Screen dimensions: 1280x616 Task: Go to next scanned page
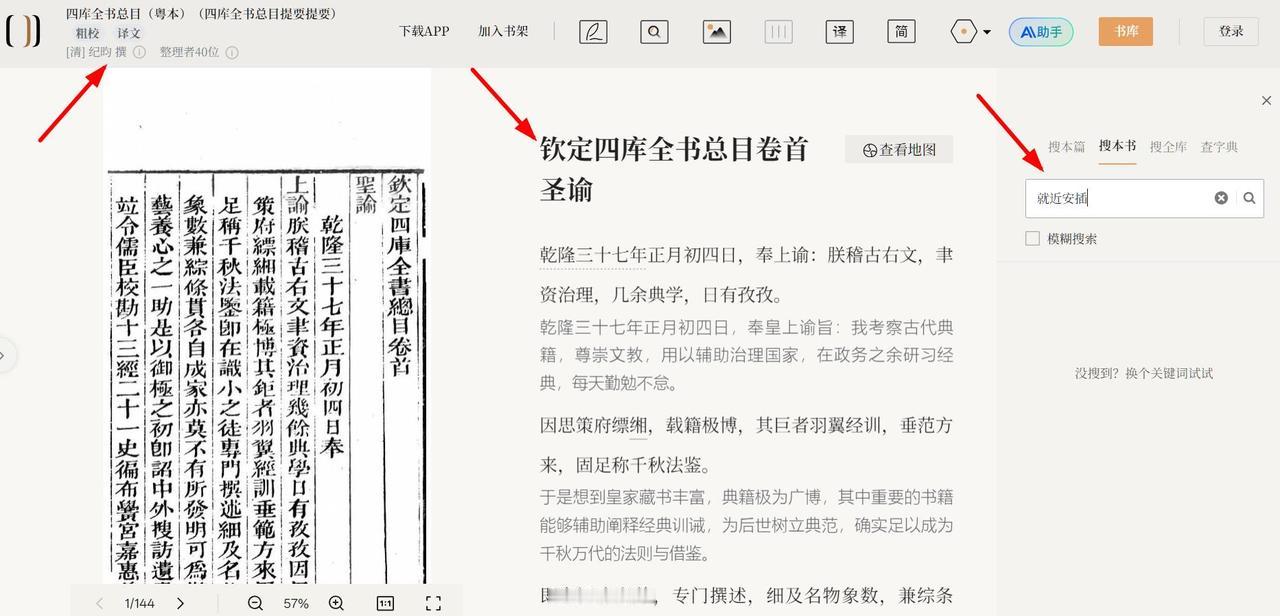click(x=180, y=603)
